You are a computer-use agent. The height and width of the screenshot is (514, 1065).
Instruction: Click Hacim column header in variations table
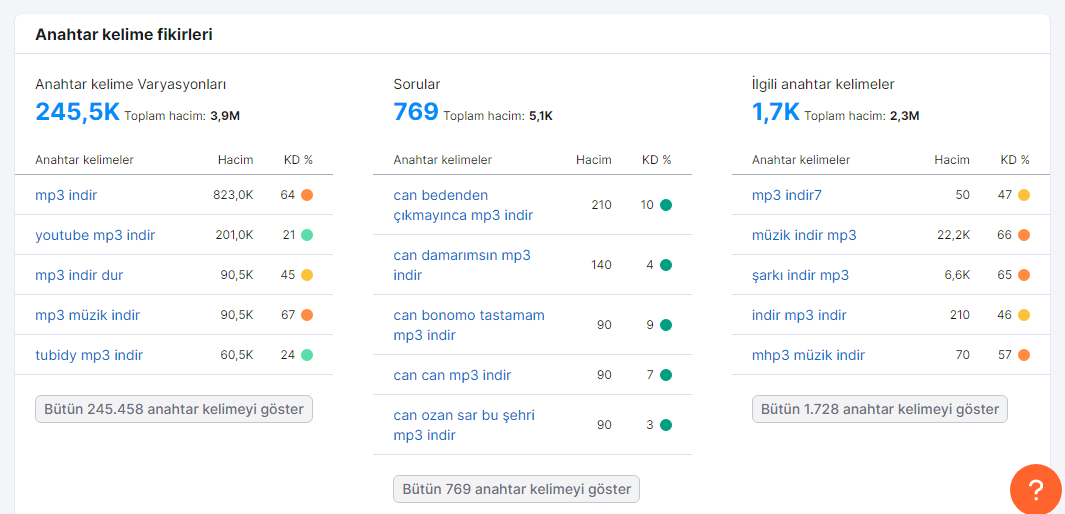pos(236,160)
